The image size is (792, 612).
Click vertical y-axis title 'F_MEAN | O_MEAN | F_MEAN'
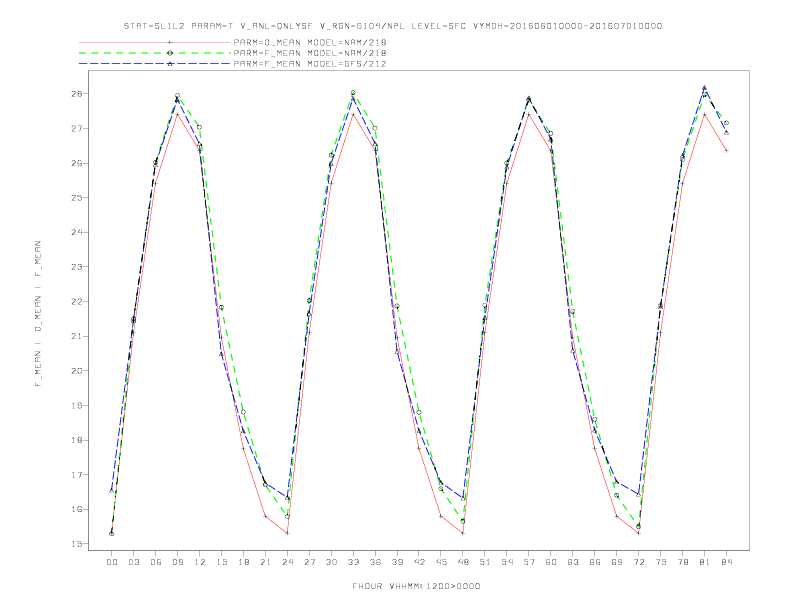click(38, 314)
